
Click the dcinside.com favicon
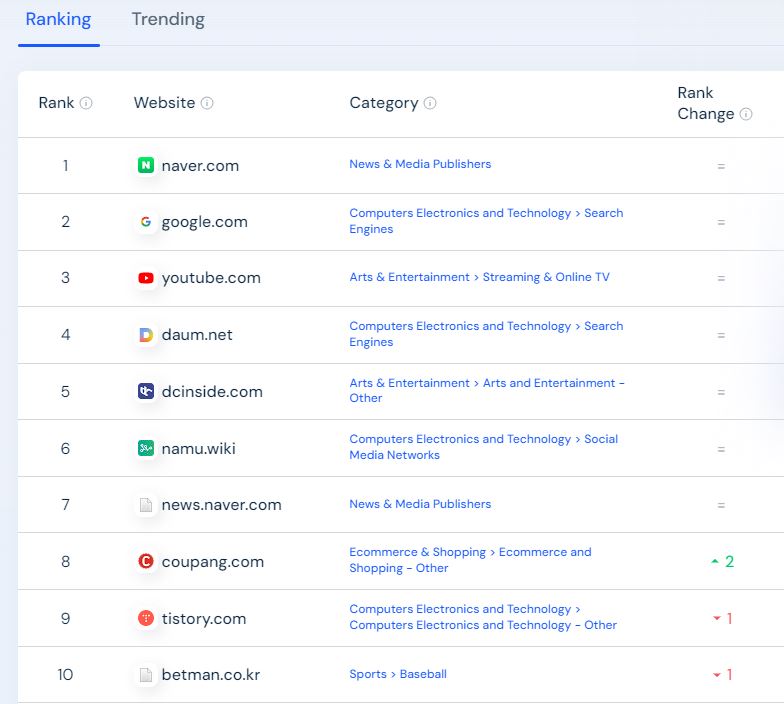tap(146, 391)
